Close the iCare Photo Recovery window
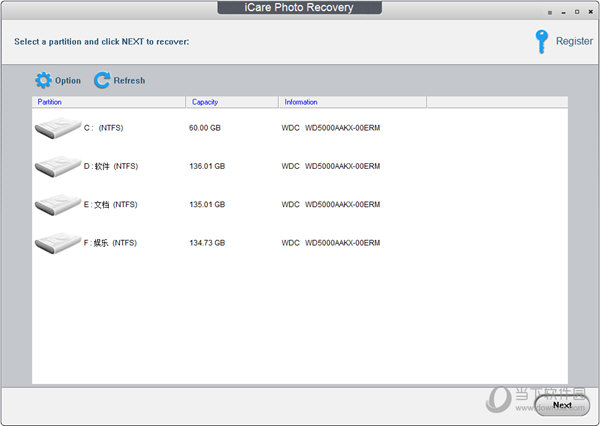 pos(590,12)
